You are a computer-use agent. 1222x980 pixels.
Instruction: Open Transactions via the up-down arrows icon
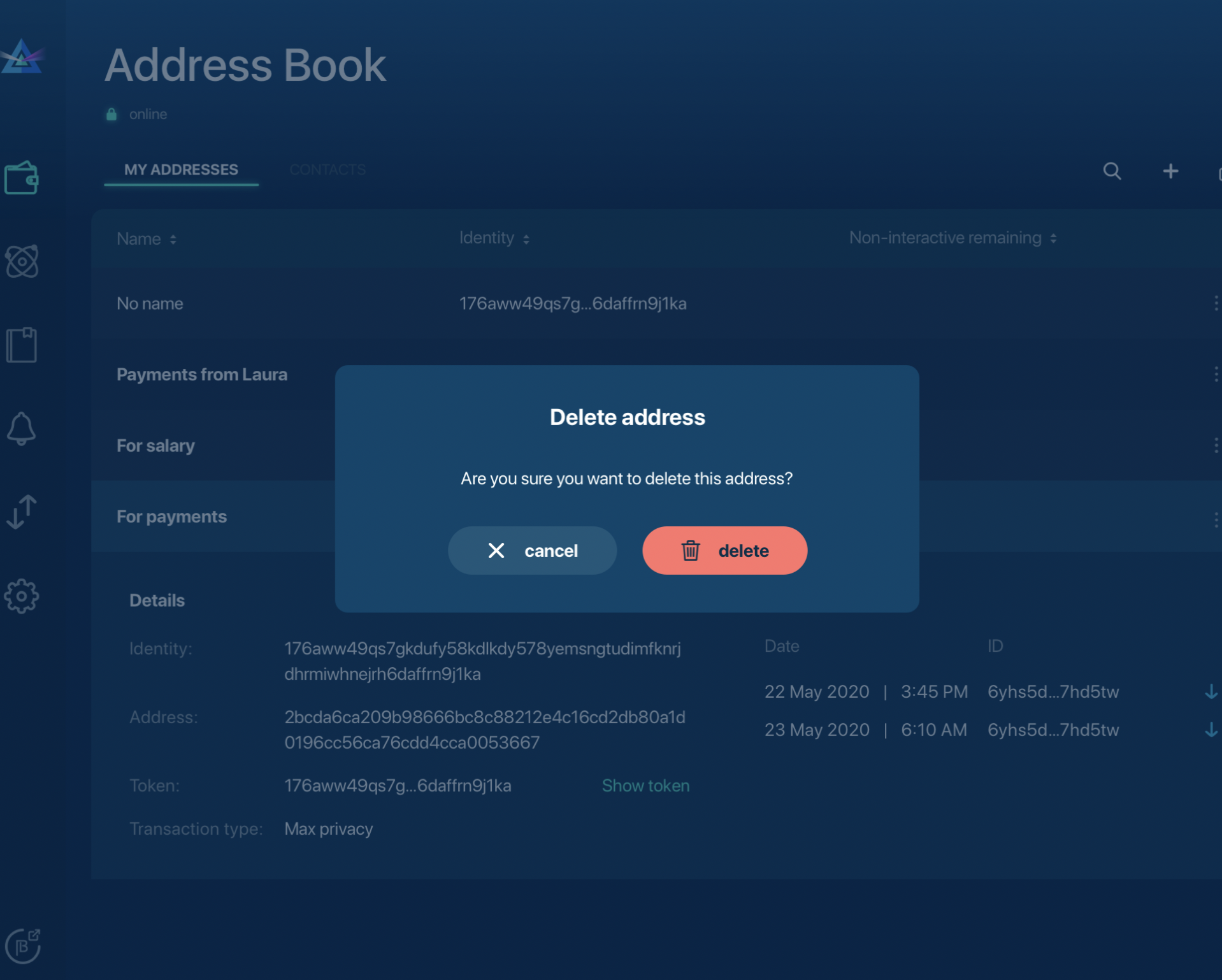point(22,512)
